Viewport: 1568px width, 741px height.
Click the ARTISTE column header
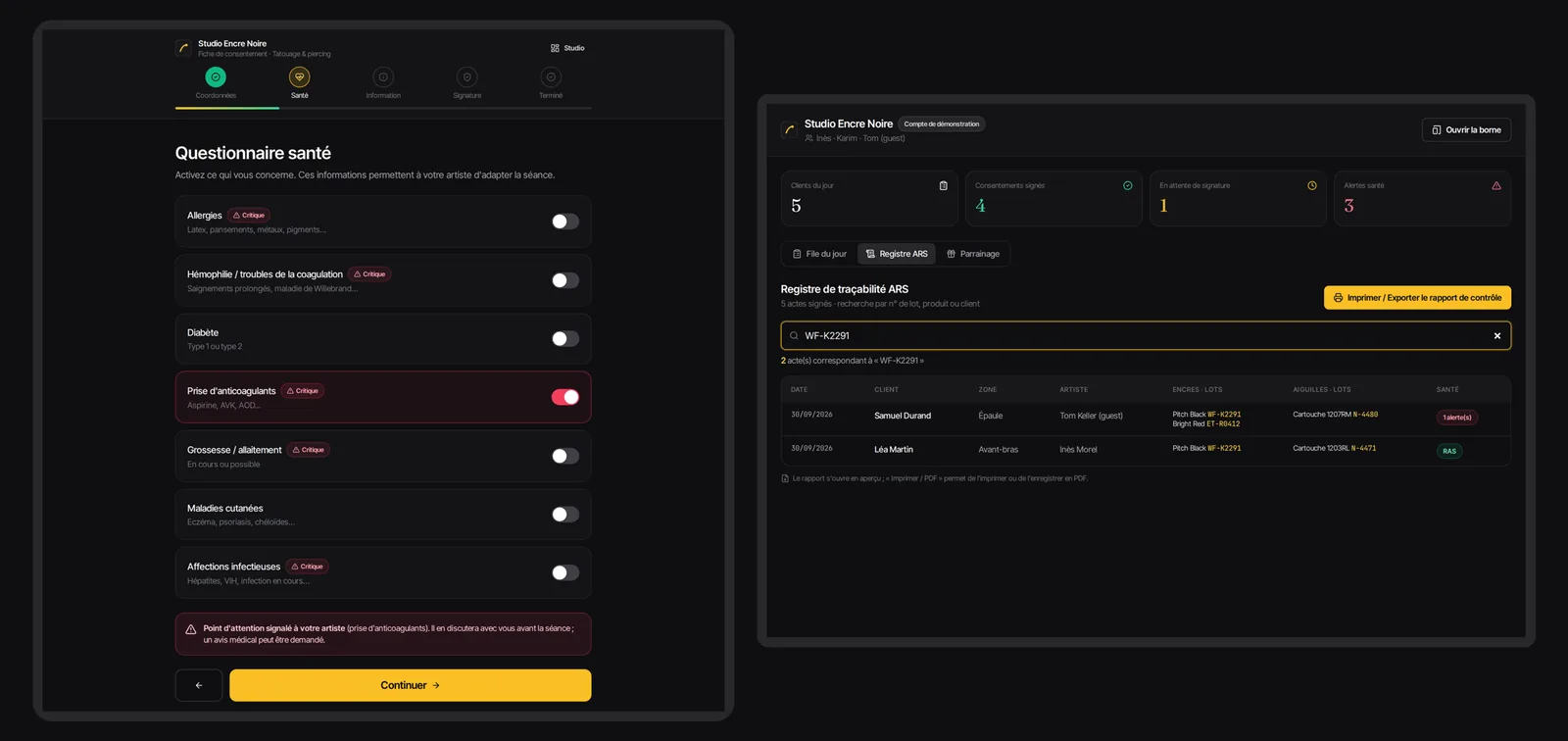[x=1073, y=389]
